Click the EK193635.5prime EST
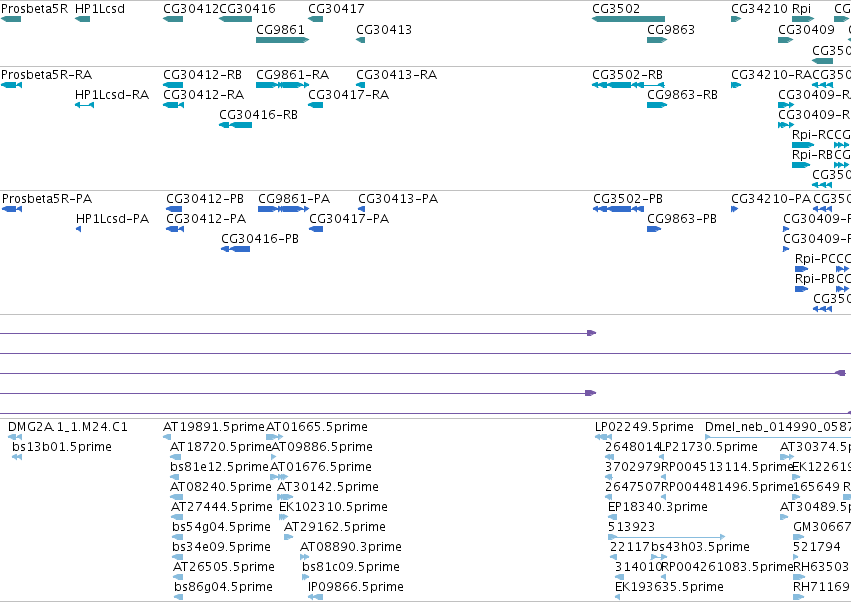 pos(618,598)
